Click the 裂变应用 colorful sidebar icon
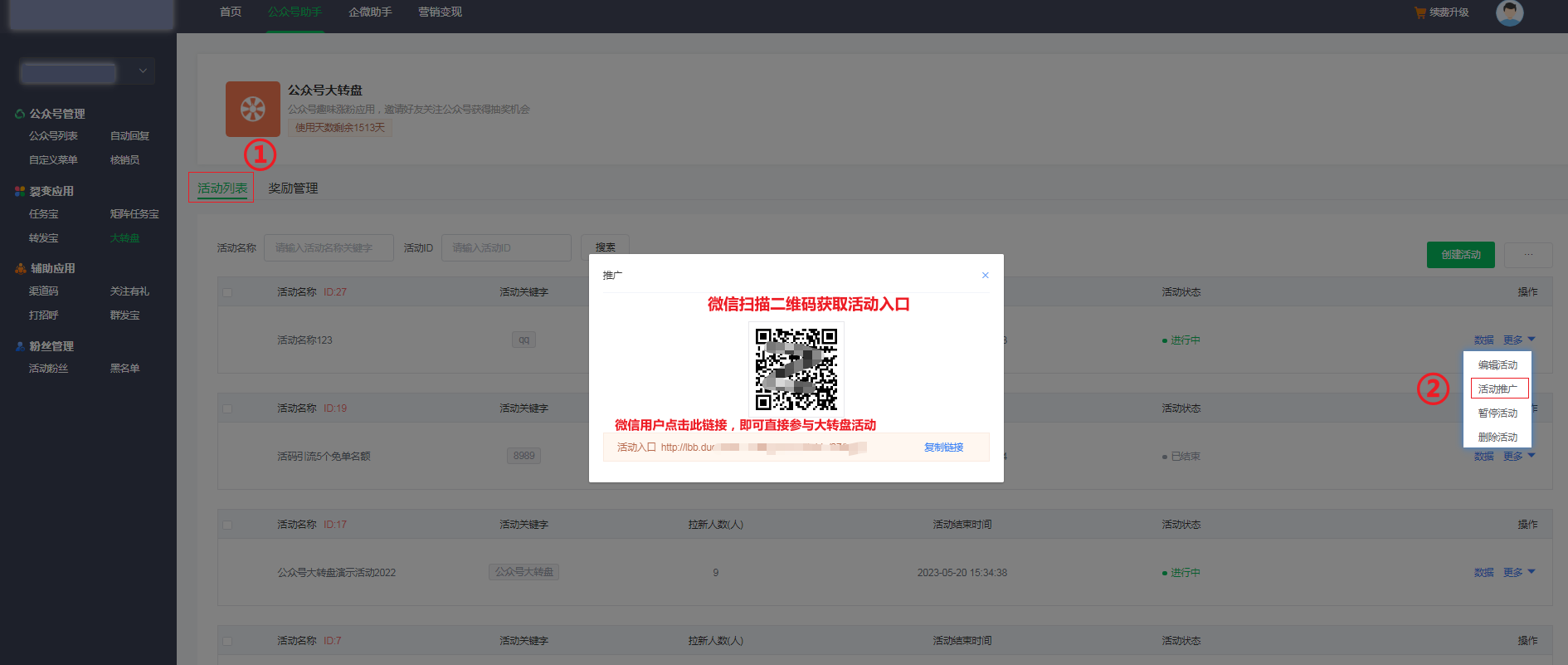The height and width of the screenshot is (665, 1568). click(20, 191)
